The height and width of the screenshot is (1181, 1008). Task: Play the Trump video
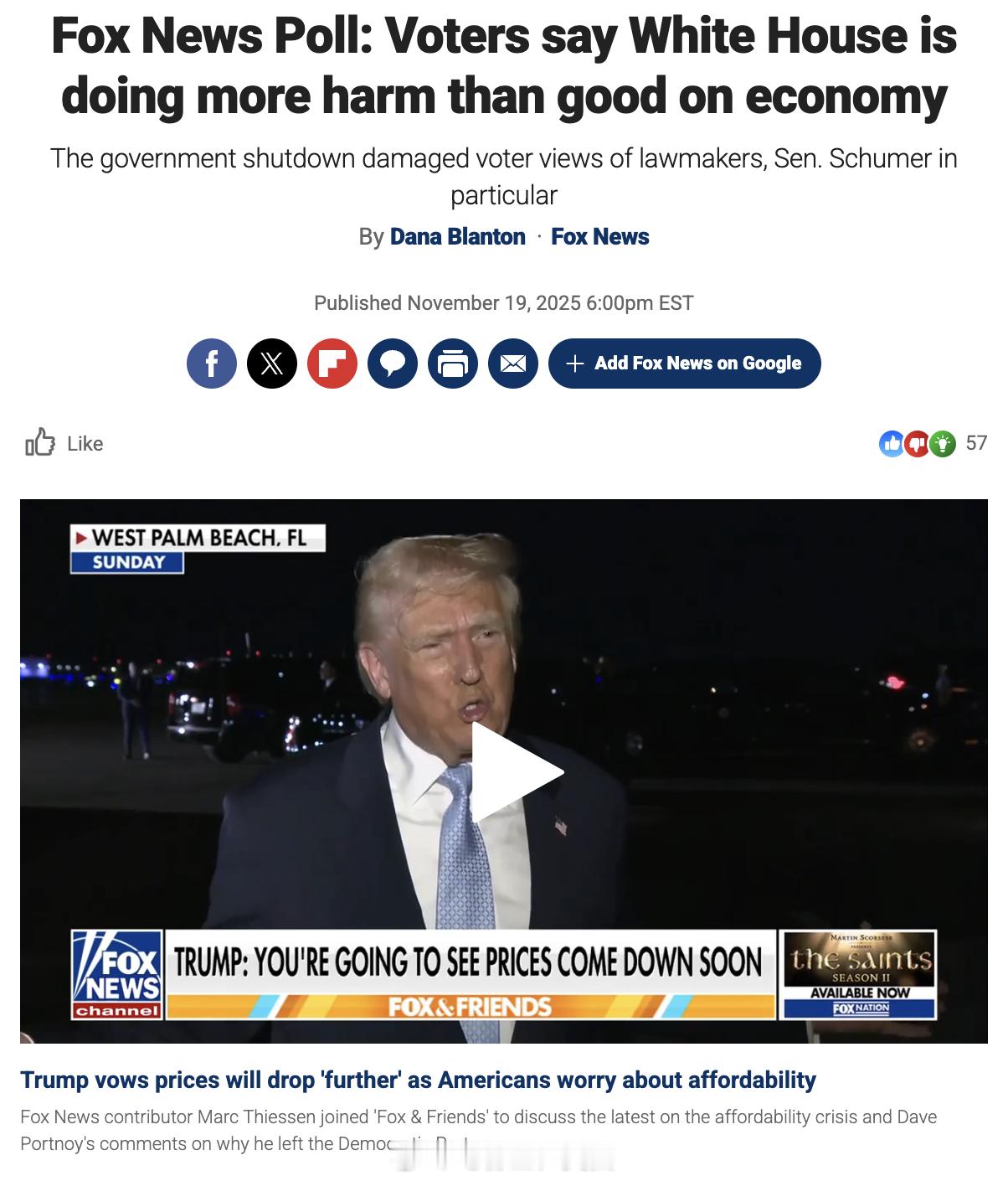pyautogui.click(x=515, y=771)
